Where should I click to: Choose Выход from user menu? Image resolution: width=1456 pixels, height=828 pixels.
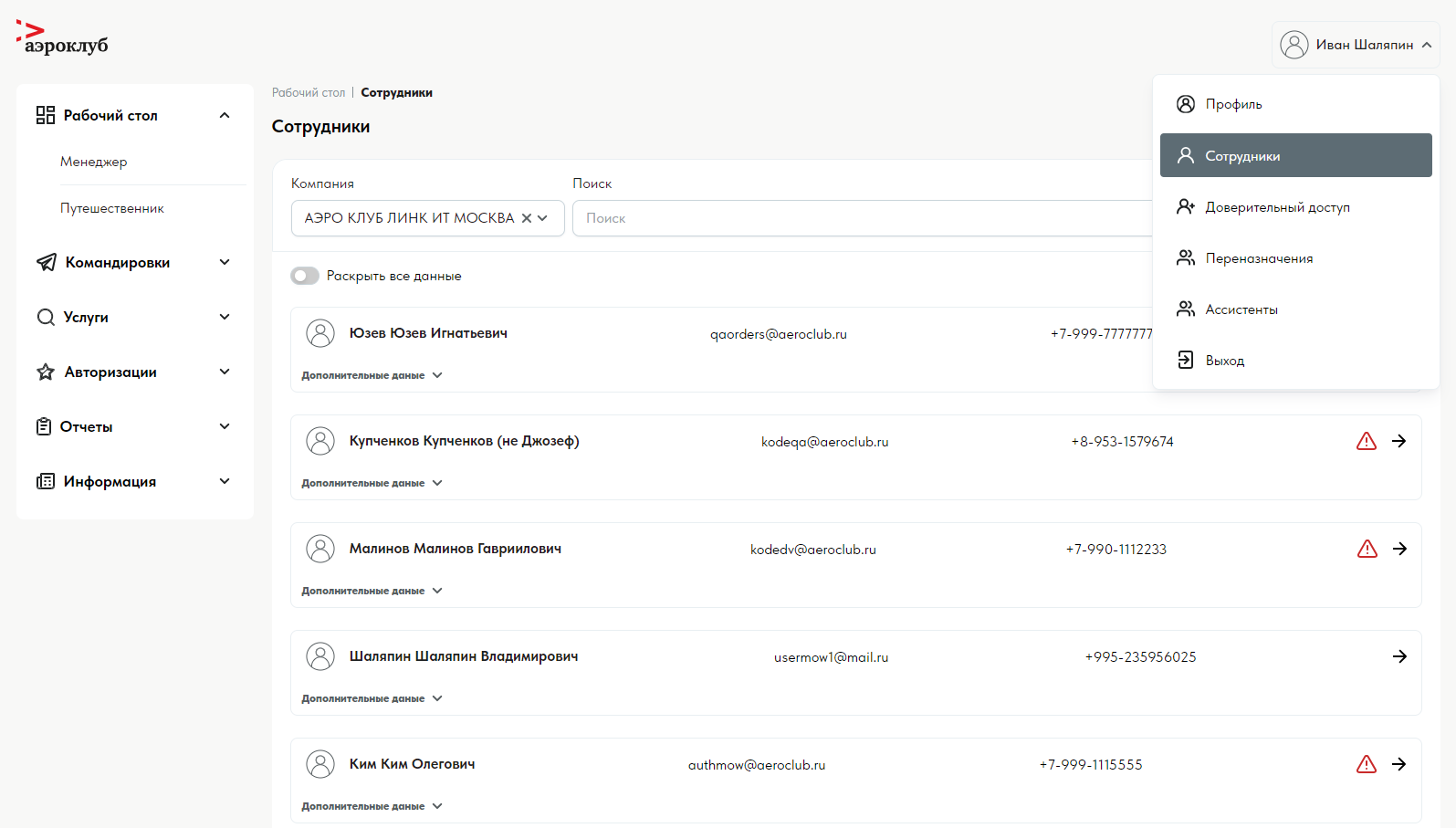click(1224, 361)
